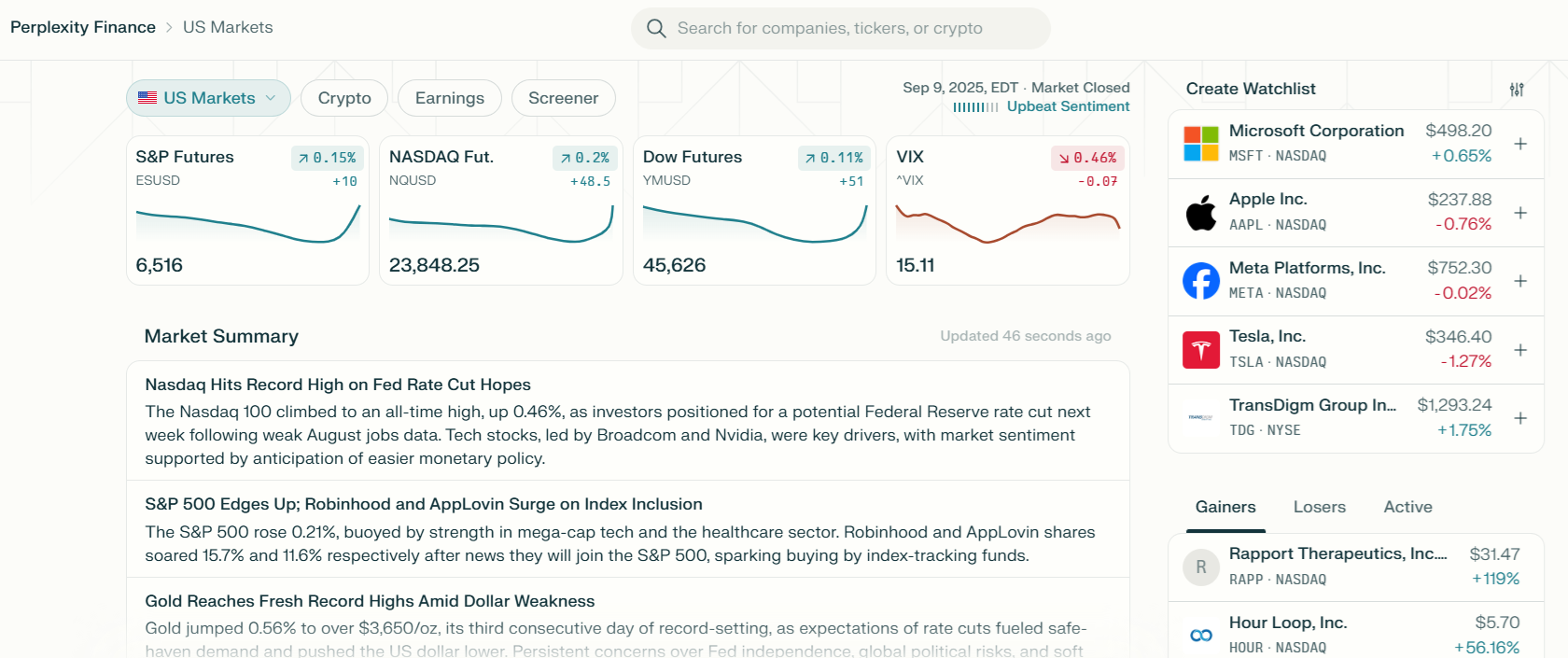Click Dow Futures value 45,626

click(x=674, y=265)
